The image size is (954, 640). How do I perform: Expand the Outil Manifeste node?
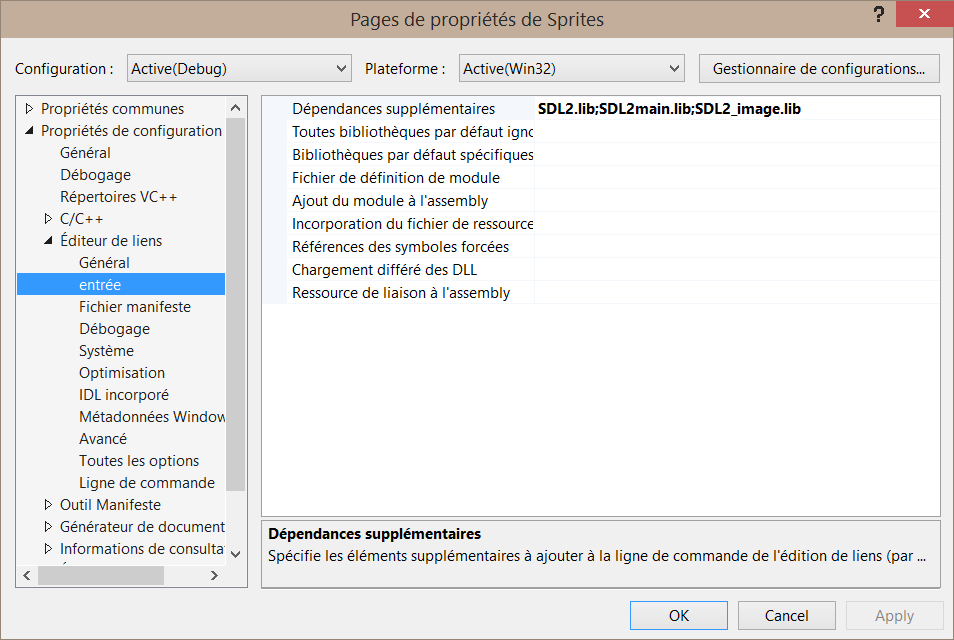pos(48,505)
